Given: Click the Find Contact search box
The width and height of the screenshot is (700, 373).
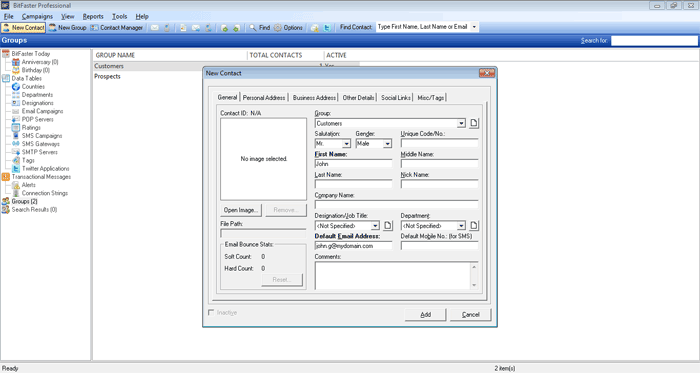Looking at the screenshot, I should (423, 27).
